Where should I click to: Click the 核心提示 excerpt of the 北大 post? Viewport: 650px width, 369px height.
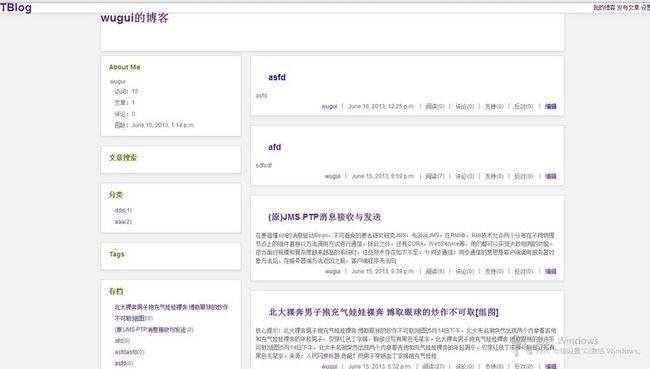(406, 343)
